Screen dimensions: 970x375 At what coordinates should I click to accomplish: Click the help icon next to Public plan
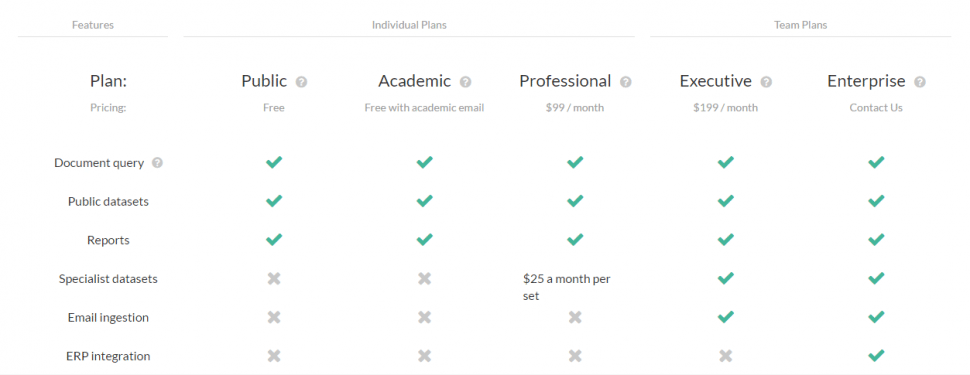[x=301, y=82]
